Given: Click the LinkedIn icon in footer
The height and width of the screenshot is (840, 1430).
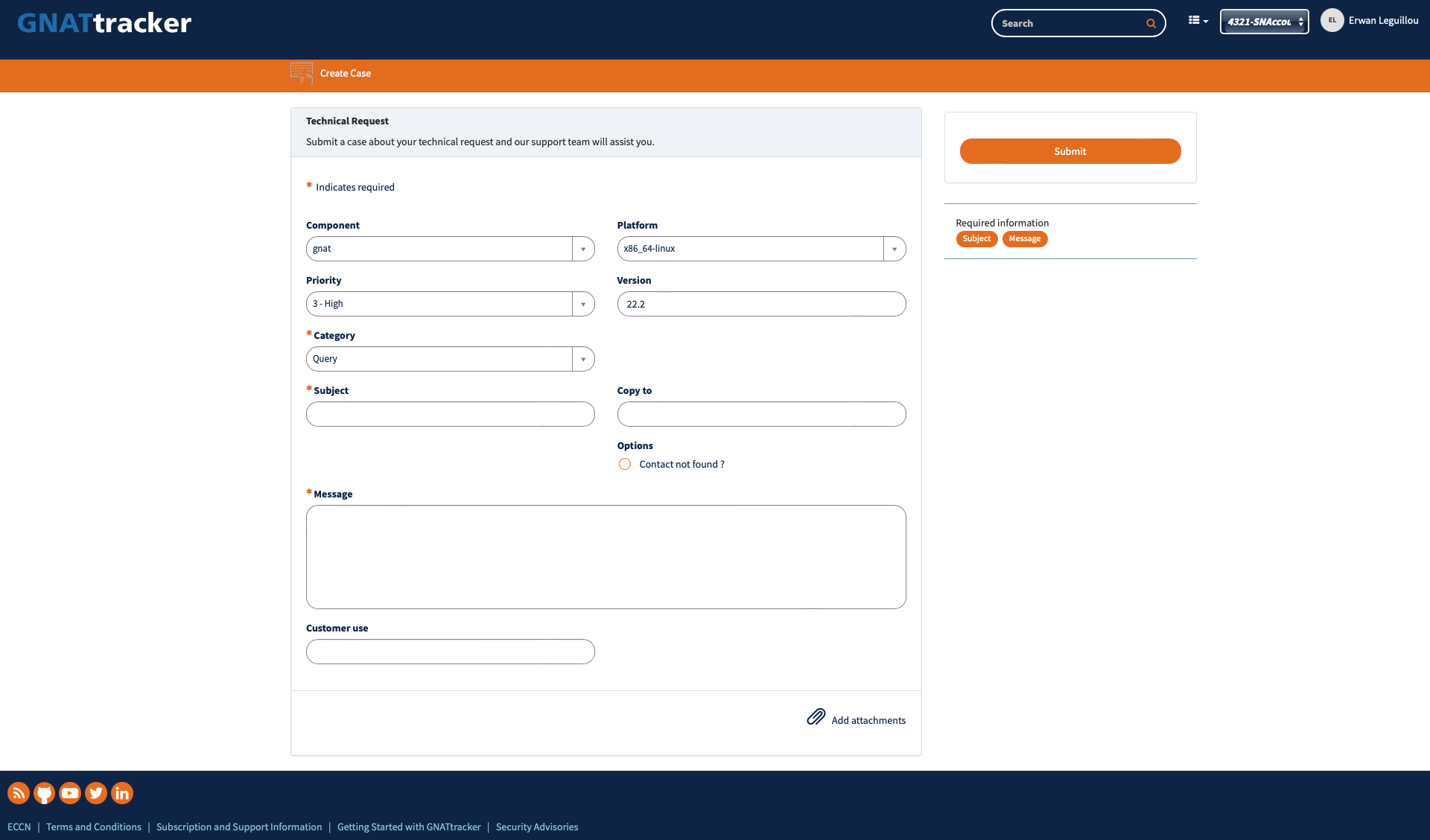Looking at the screenshot, I should [121, 792].
